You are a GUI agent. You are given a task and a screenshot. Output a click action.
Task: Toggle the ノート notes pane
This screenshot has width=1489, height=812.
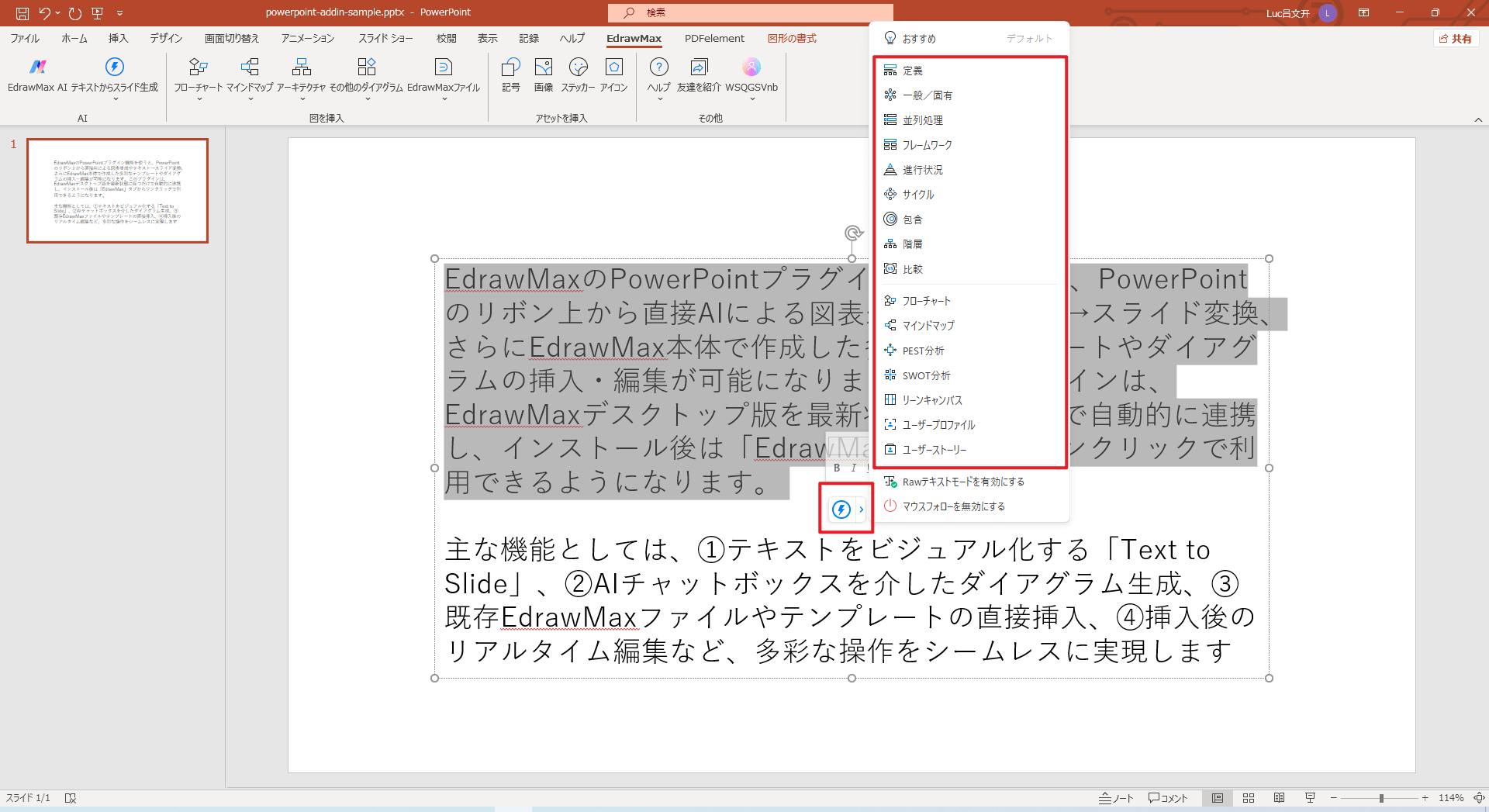point(1116,798)
